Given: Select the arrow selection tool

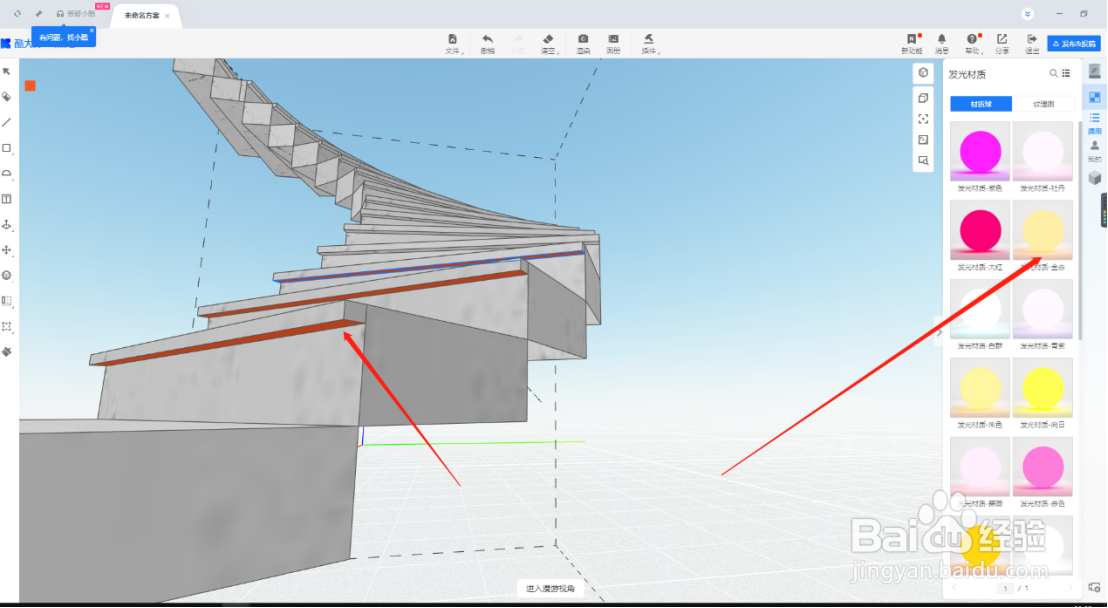Looking at the screenshot, I should tap(7, 71).
